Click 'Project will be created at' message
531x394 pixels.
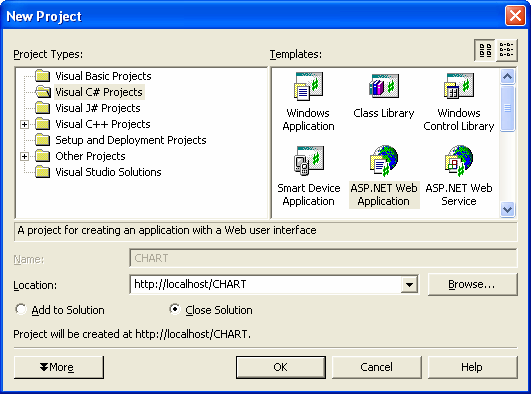[132, 334]
